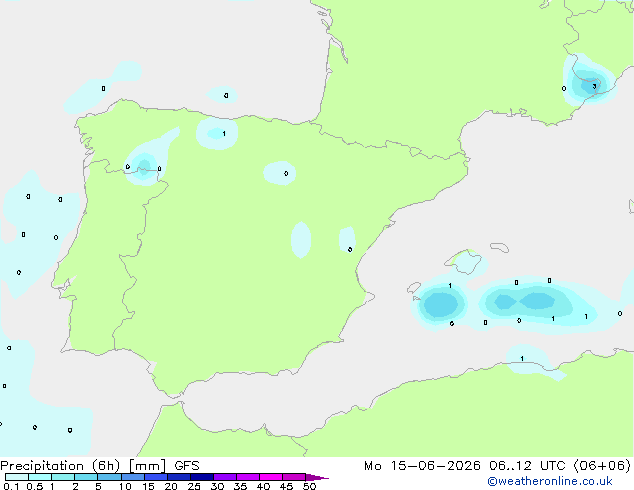Pick the legend swatch between 0.1 and 0.5
634x490 pixels.
click(17, 477)
